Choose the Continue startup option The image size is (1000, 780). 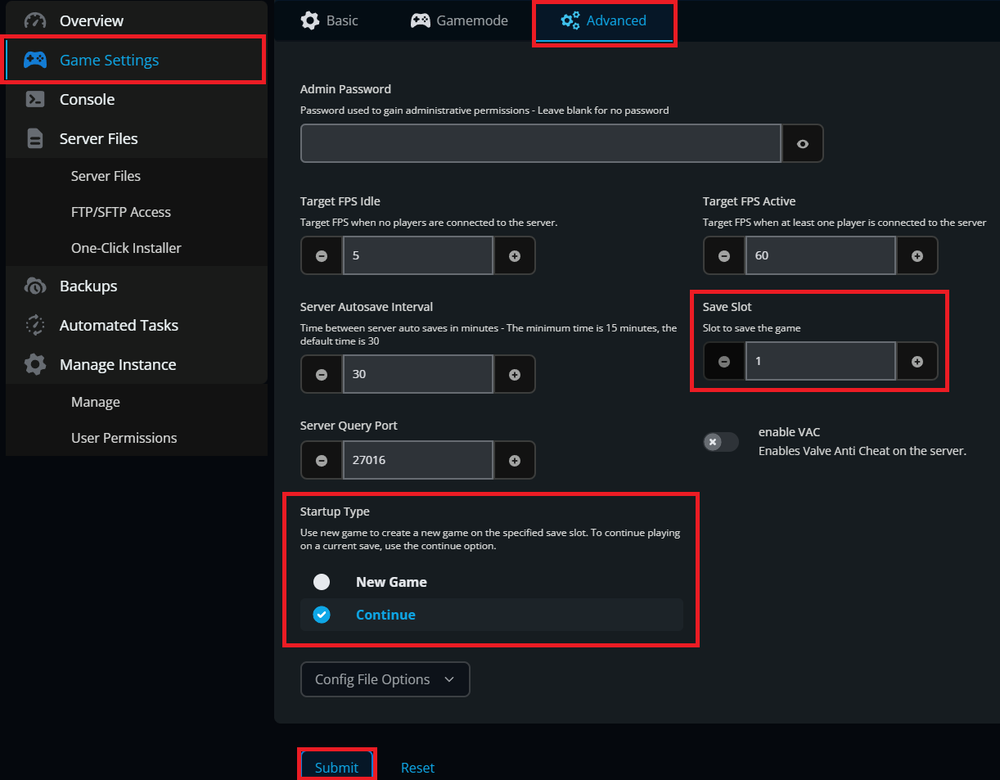322,614
